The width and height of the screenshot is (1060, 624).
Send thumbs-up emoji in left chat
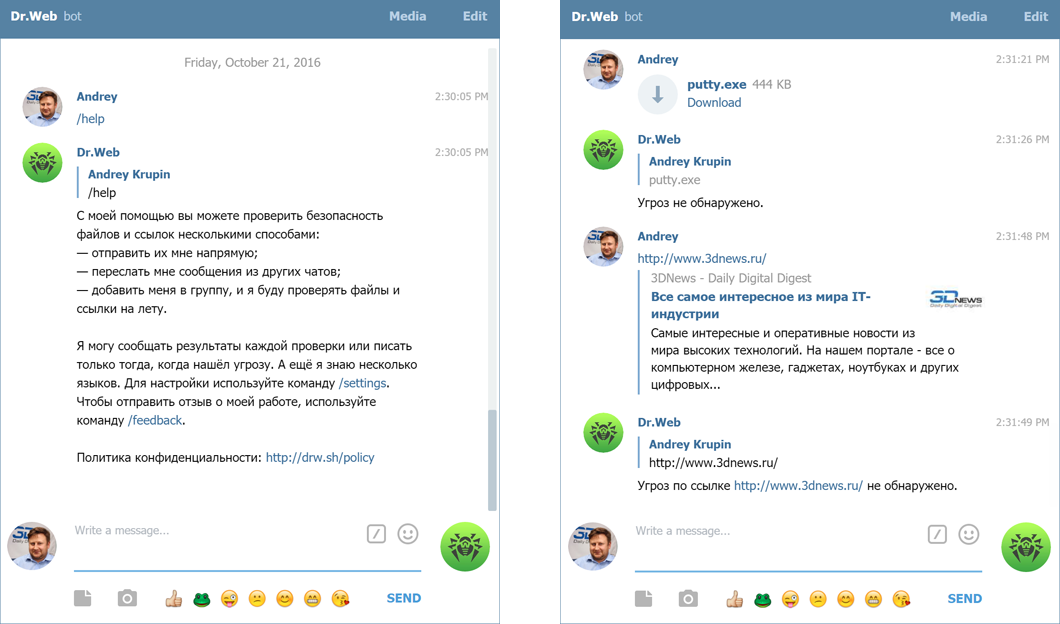[174, 598]
